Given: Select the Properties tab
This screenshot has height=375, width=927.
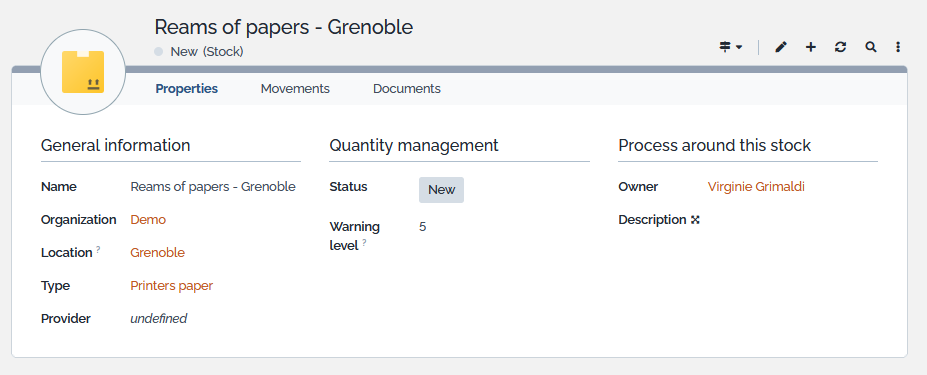Looking at the screenshot, I should (186, 89).
